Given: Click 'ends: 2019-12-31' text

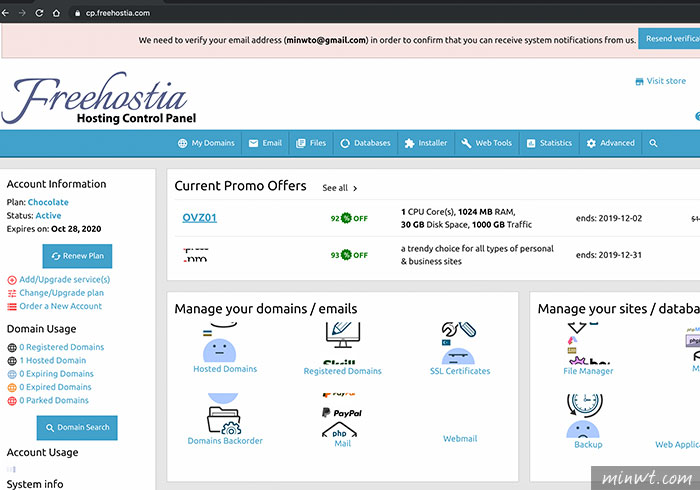Looking at the screenshot, I should pyautogui.click(x=609, y=255).
